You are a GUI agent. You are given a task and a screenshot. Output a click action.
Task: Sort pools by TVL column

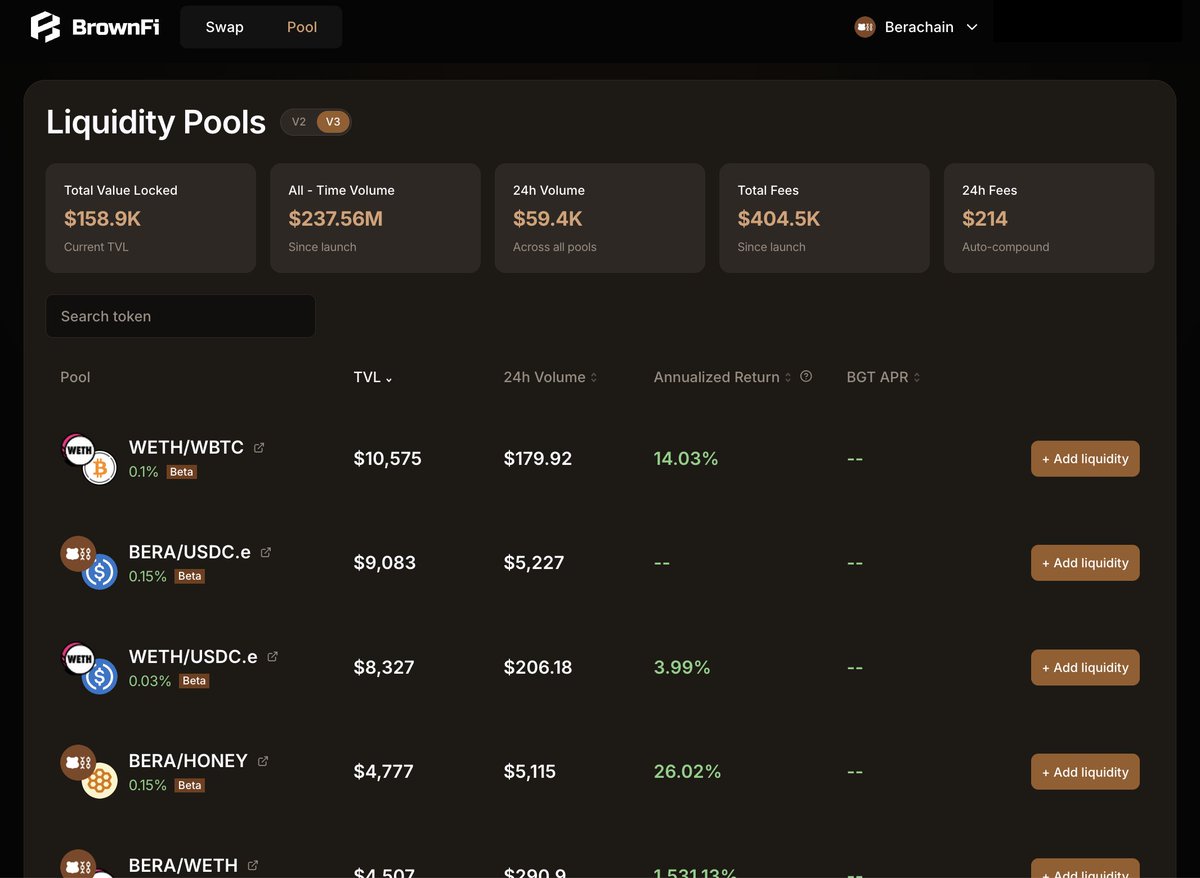pyautogui.click(x=373, y=377)
